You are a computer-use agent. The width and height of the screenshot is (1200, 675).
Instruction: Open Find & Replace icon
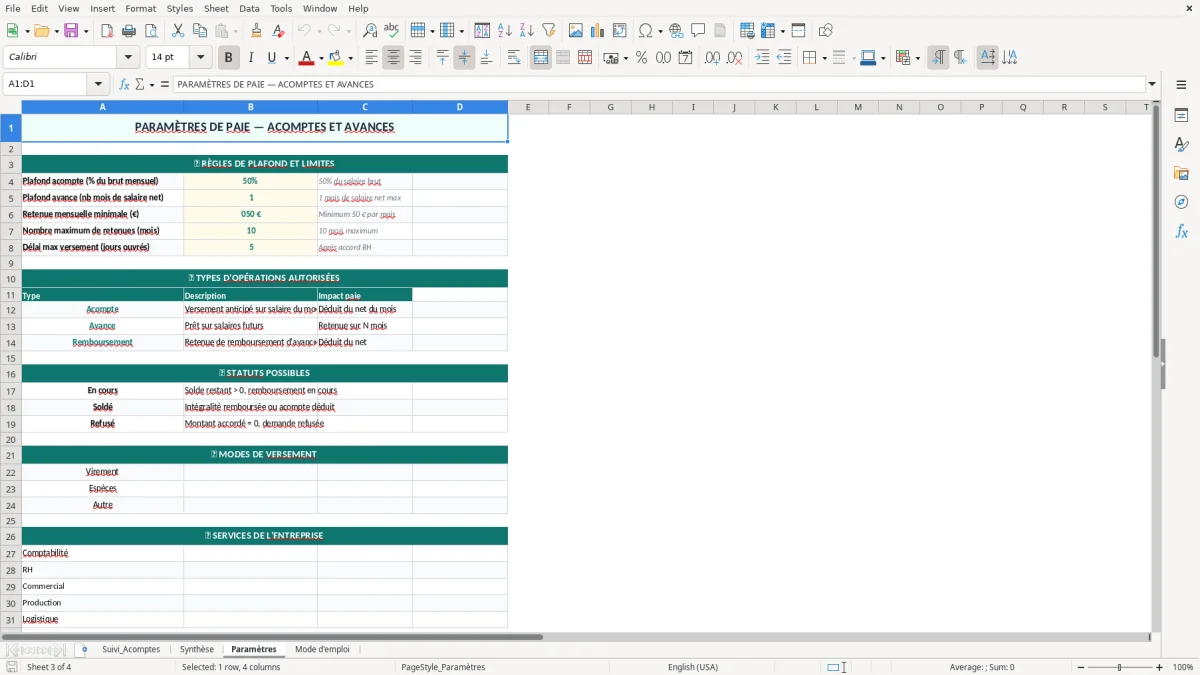370,31
